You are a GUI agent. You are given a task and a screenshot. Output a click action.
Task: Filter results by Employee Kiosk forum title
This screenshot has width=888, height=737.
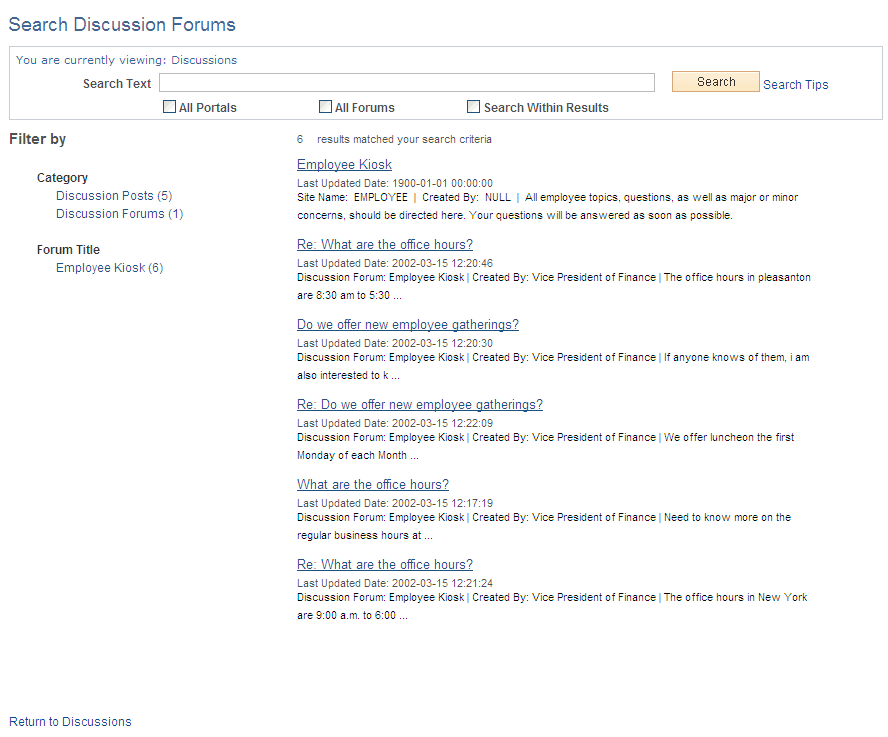pos(109,267)
